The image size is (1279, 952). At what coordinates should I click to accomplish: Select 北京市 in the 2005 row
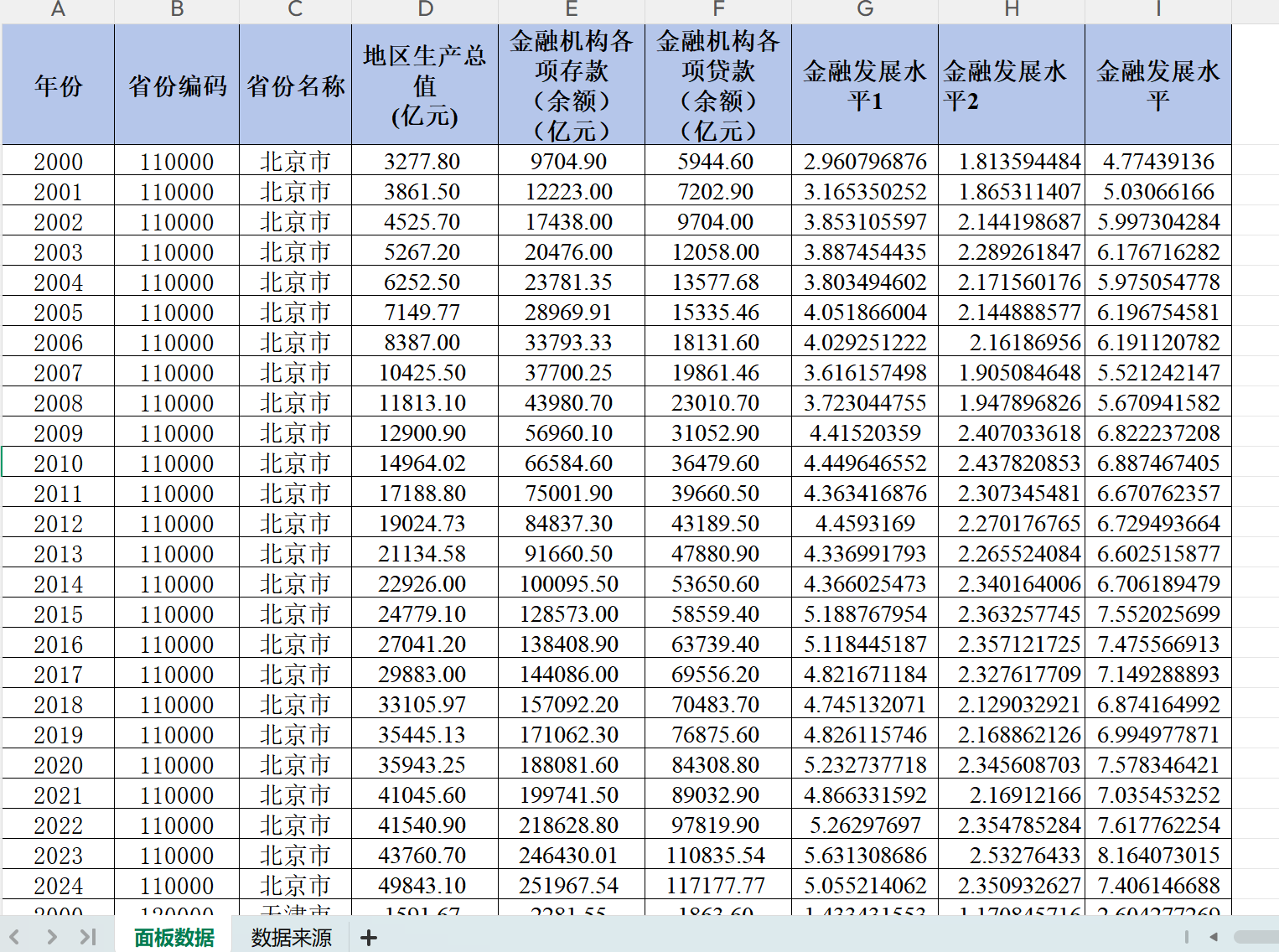[296, 312]
